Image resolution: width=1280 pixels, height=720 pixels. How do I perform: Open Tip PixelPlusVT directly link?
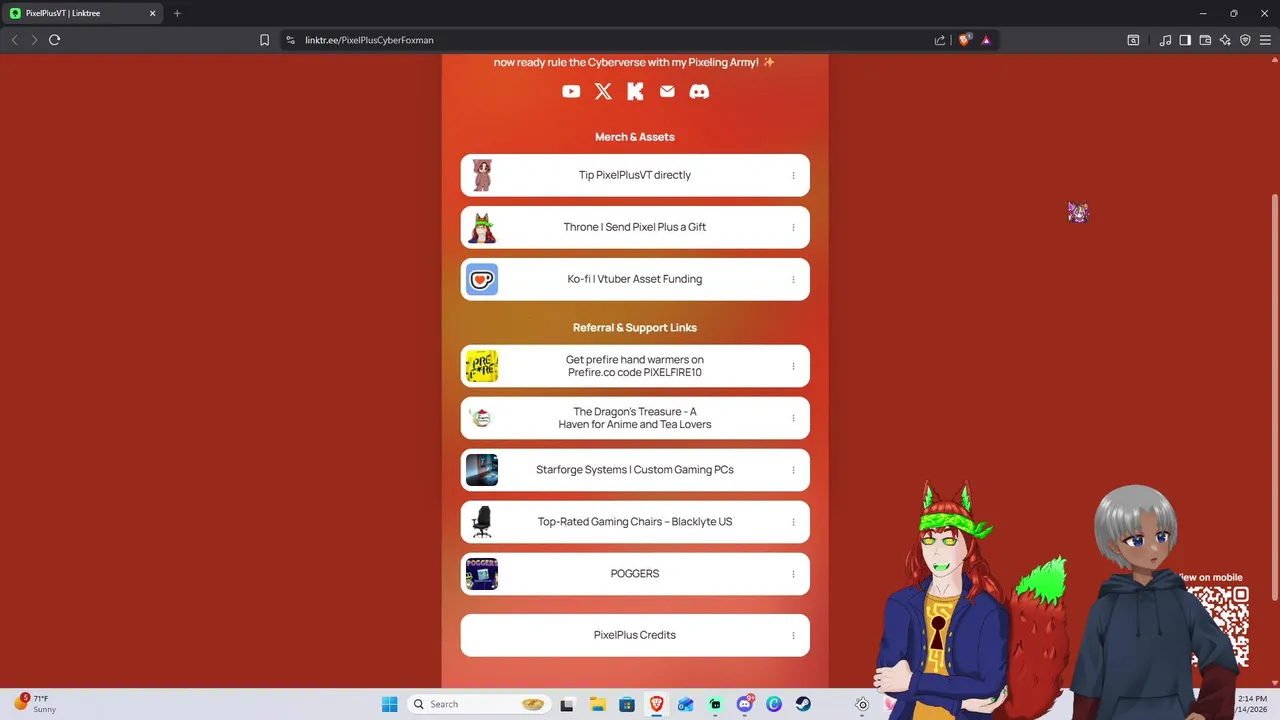tap(635, 175)
